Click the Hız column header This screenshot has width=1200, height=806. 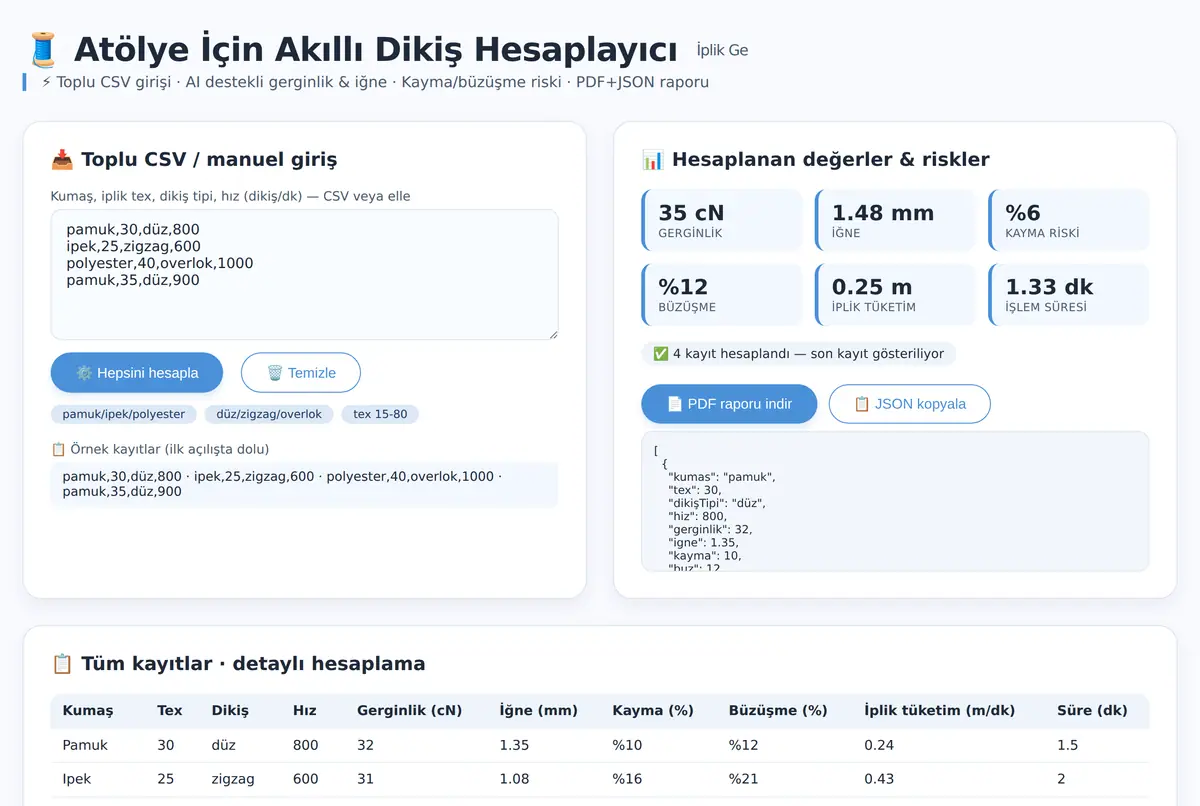[305, 711]
